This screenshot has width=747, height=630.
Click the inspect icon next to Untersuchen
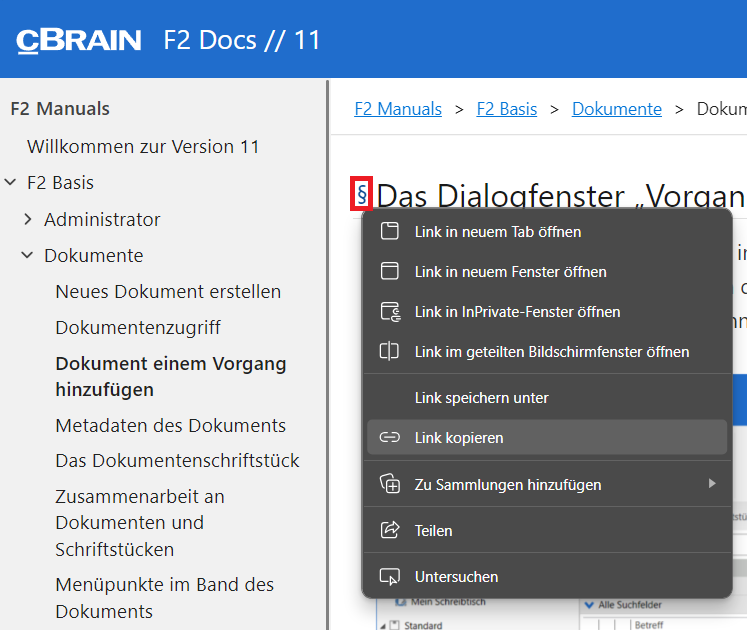(390, 576)
